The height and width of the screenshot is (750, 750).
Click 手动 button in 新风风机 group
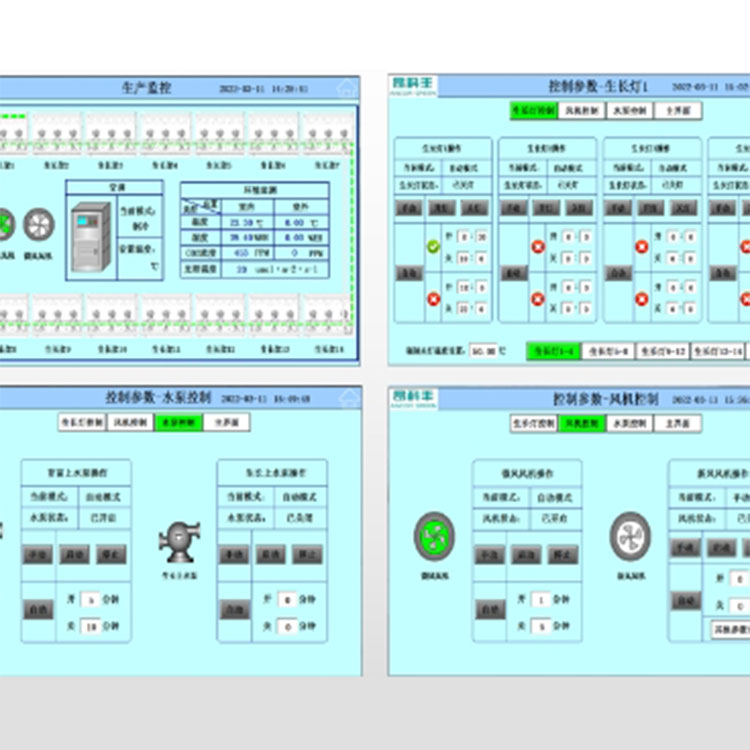686,548
